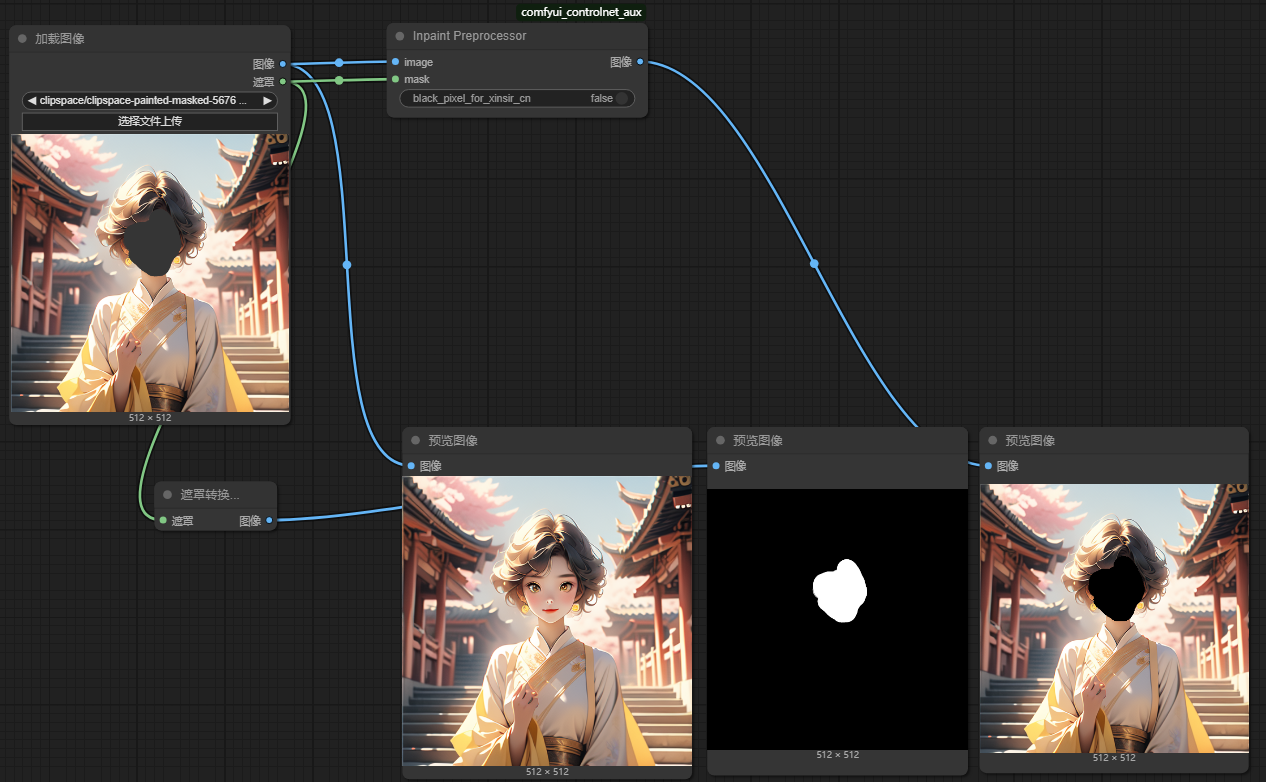Open the clipspace-painted-masked file list

(x=145, y=101)
